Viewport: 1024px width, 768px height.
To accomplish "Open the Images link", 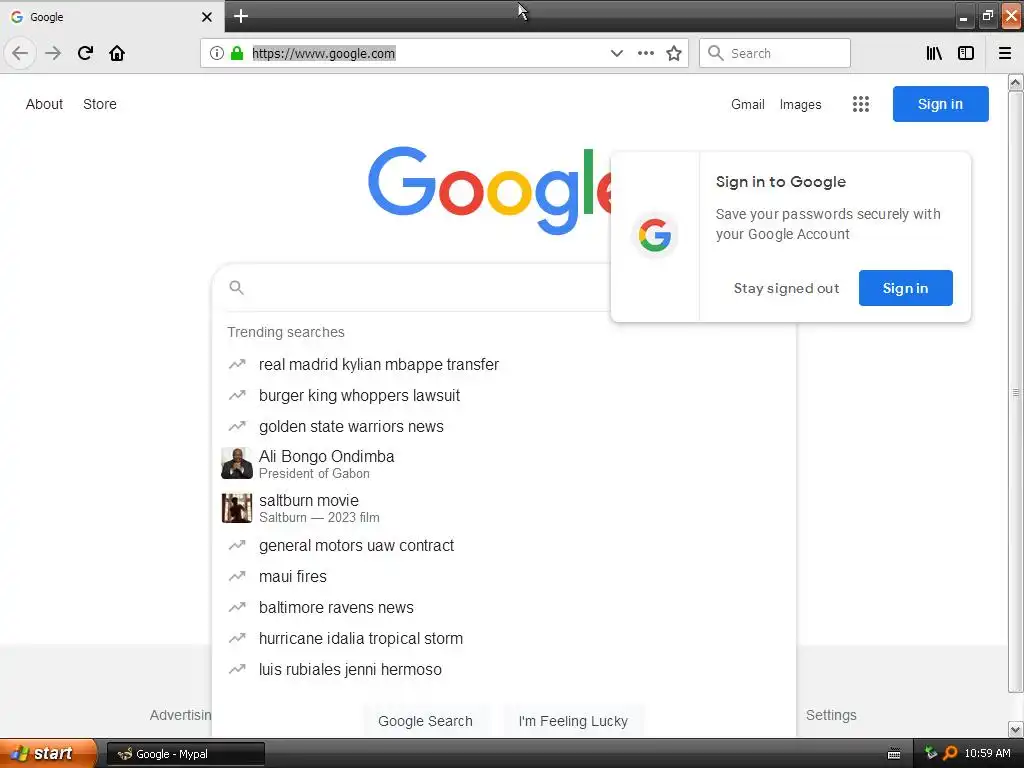I will pyautogui.click(x=801, y=104).
